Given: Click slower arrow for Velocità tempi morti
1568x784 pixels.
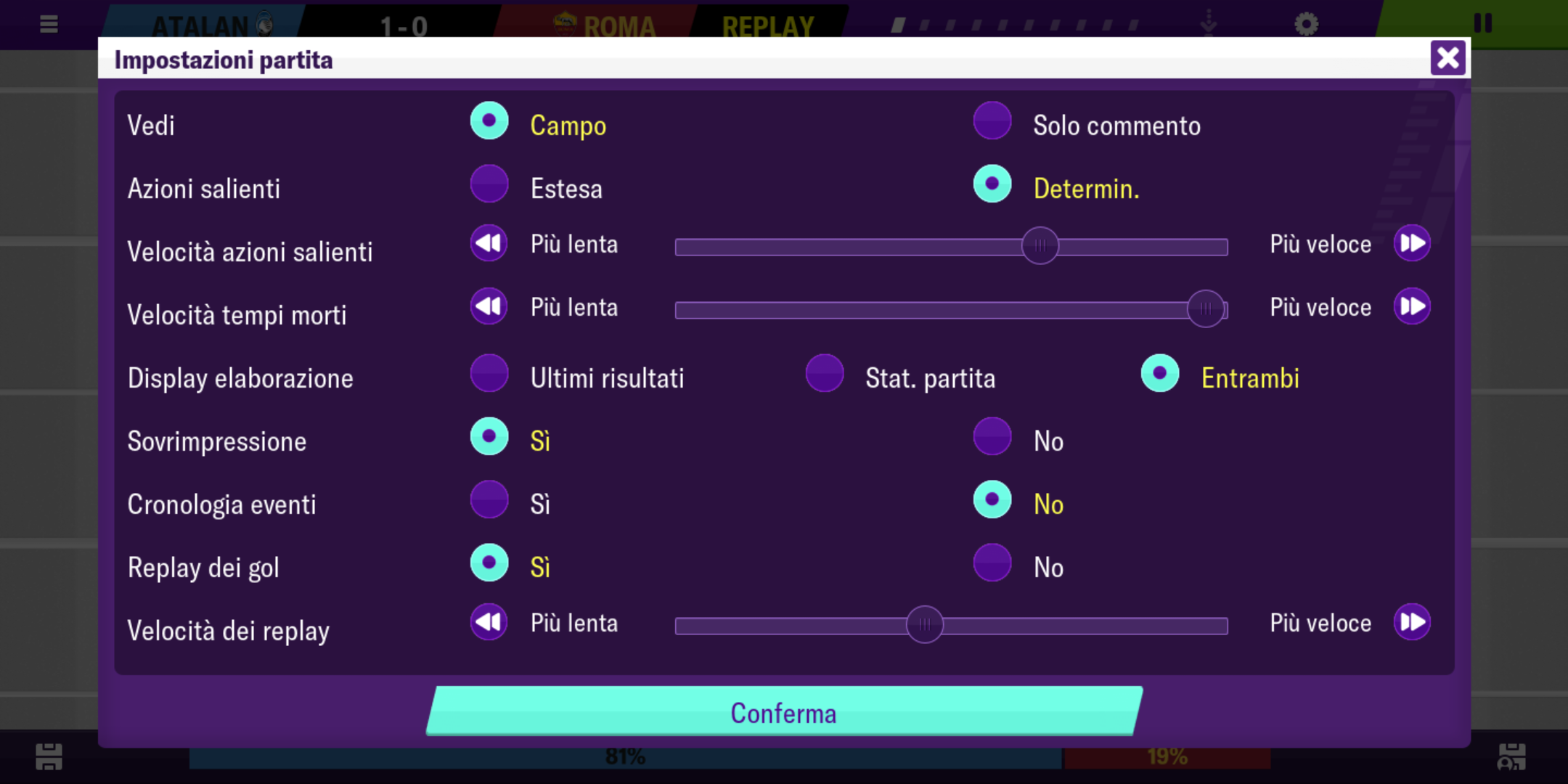Looking at the screenshot, I should click(x=489, y=306).
